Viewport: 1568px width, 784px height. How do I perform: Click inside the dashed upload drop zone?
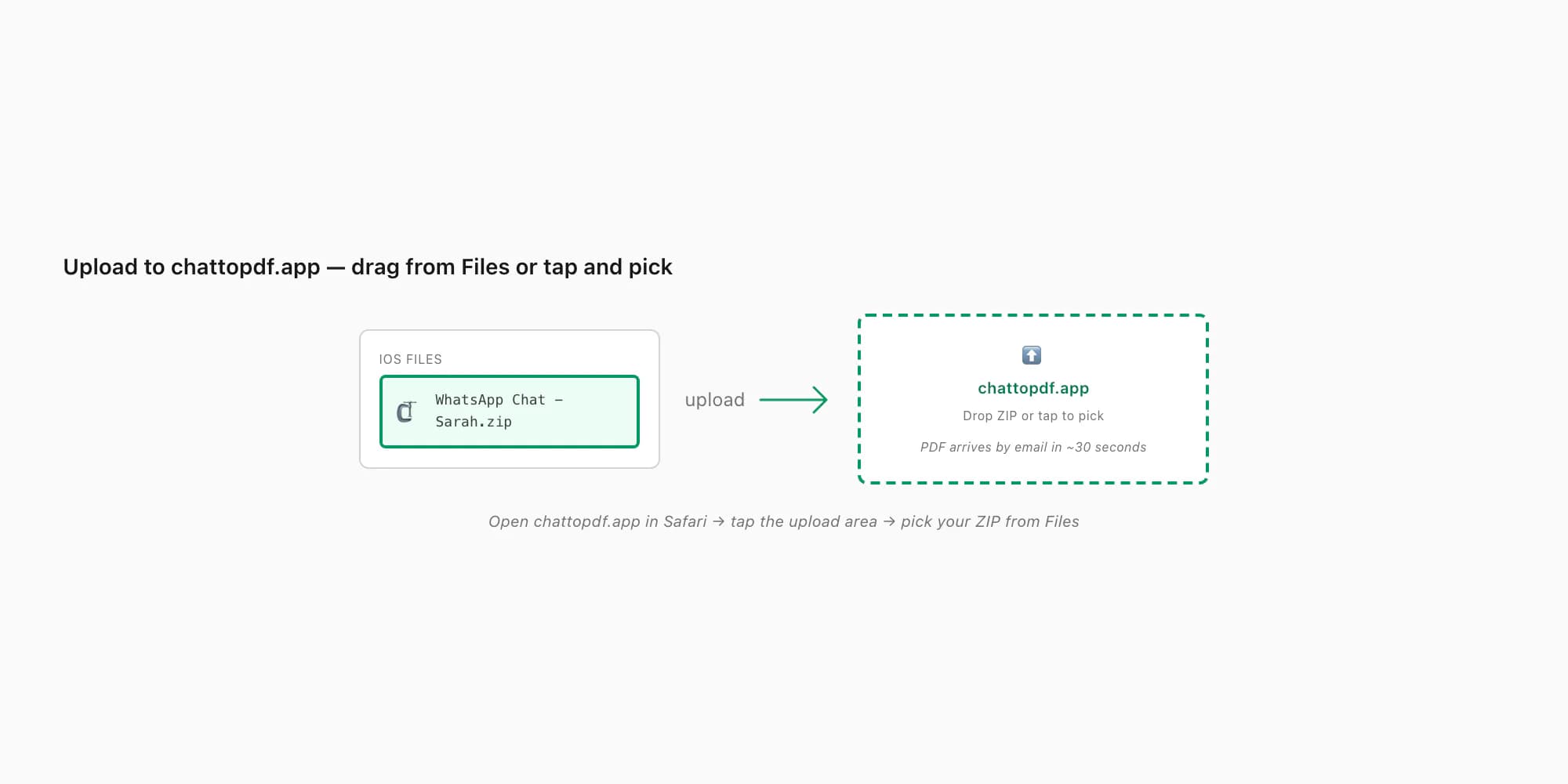pyautogui.click(x=1033, y=399)
